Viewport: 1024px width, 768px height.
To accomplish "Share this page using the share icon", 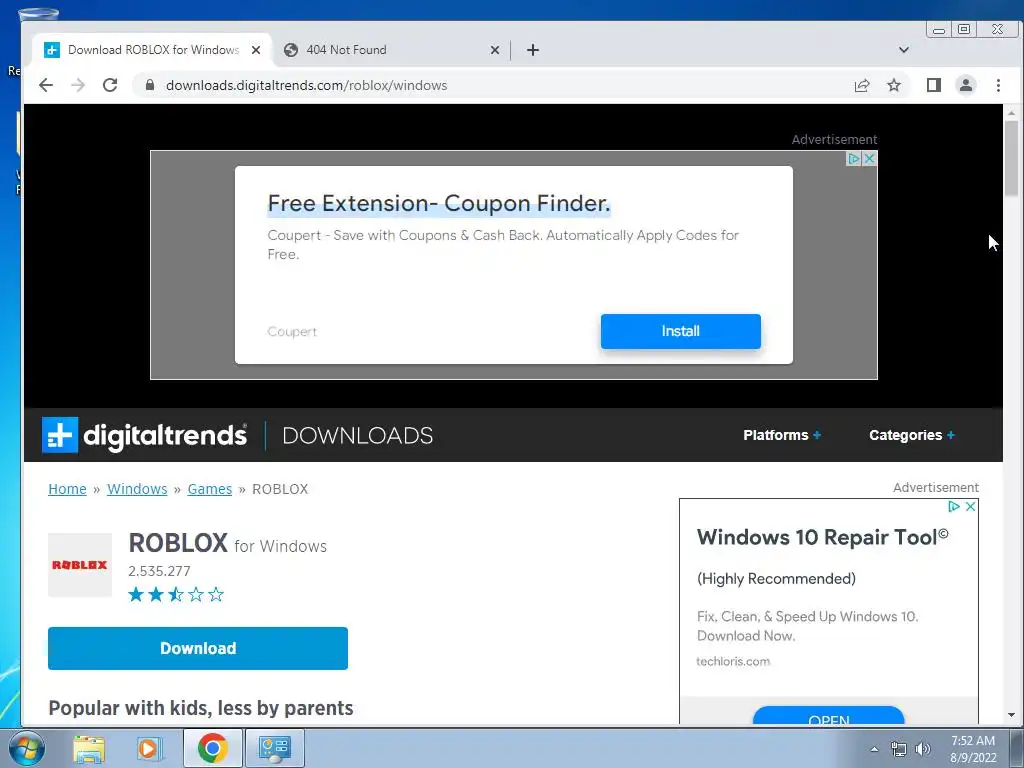I will click(x=862, y=86).
